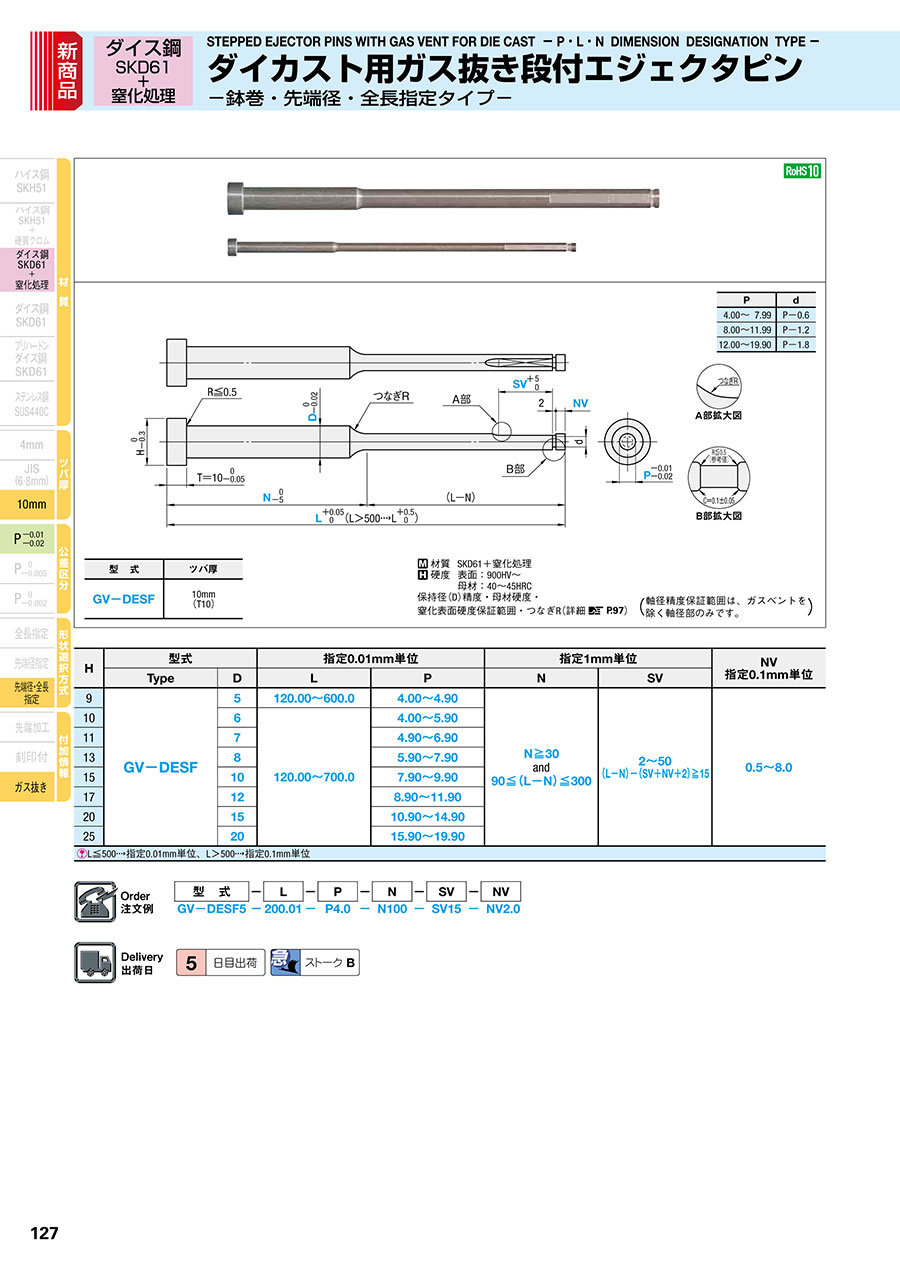Click the express stork B icon
The image size is (900, 1271).
point(286,964)
